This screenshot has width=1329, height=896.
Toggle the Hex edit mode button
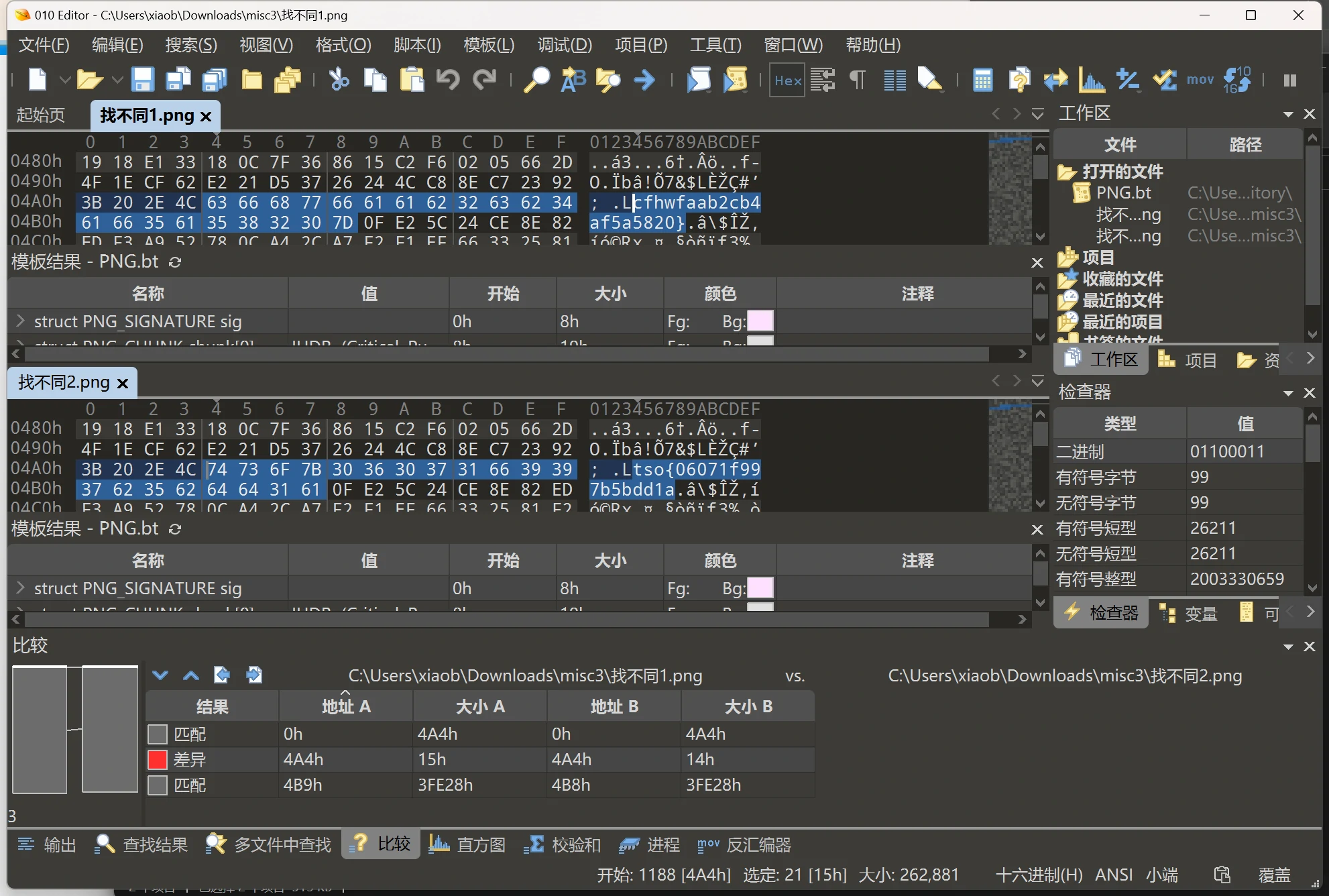coord(787,80)
